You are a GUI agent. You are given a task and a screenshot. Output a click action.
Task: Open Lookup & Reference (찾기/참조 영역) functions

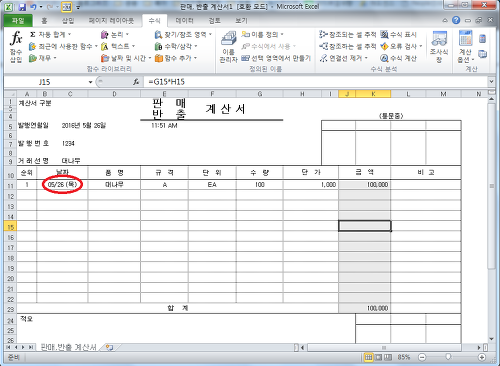click(x=183, y=34)
